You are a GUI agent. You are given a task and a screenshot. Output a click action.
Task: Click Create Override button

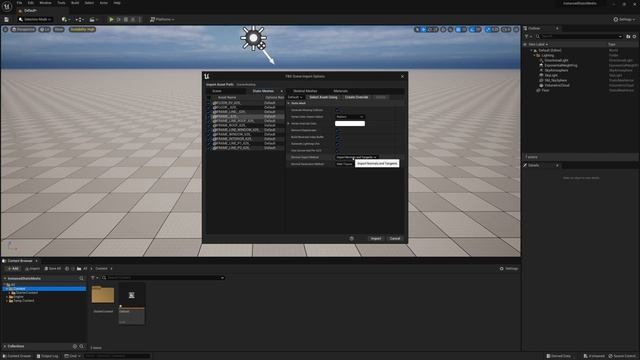click(356, 97)
